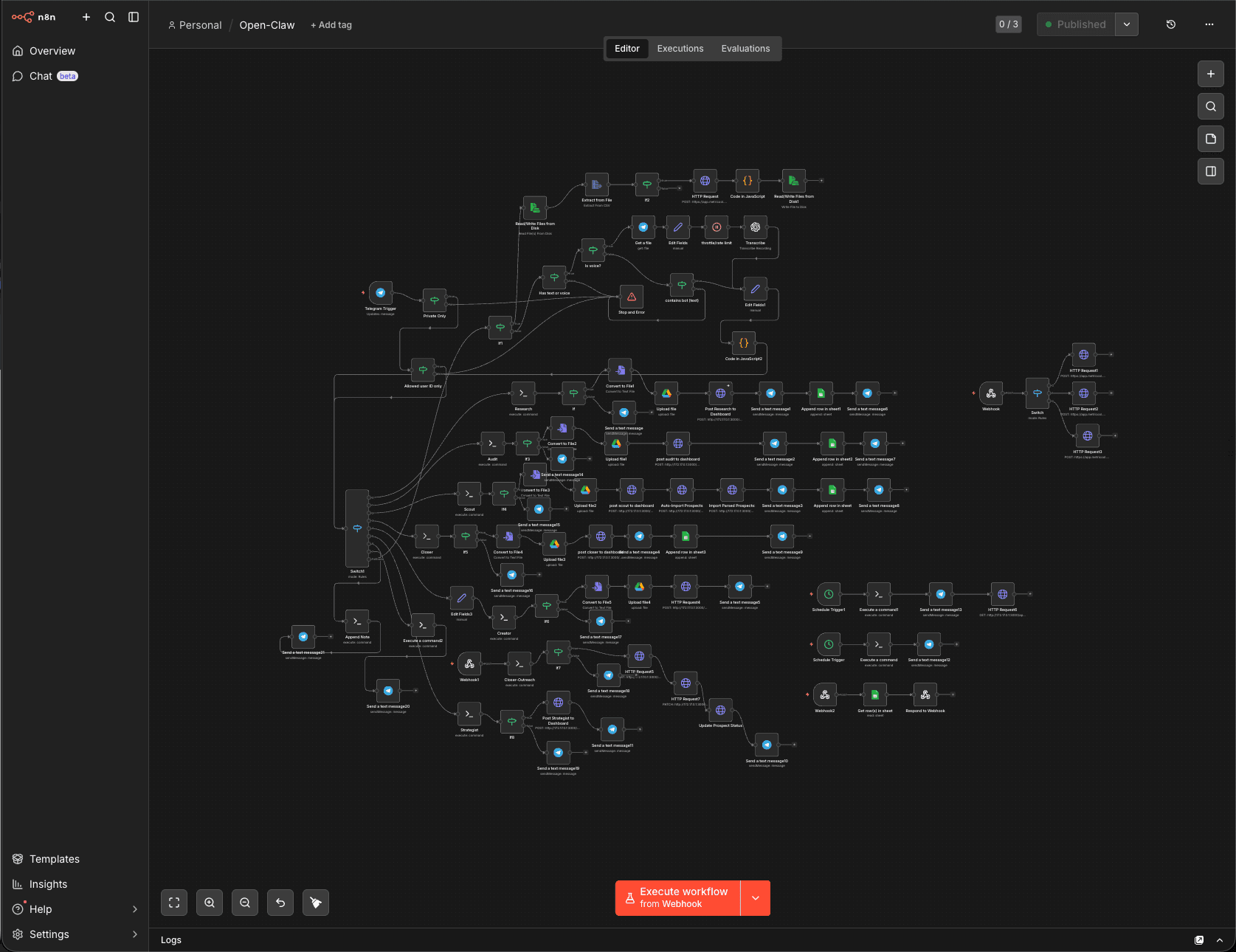Add a tag to the Open-Claw workflow
The height and width of the screenshot is (952, 1236).
pyautogui.click(x=331, y=24)
